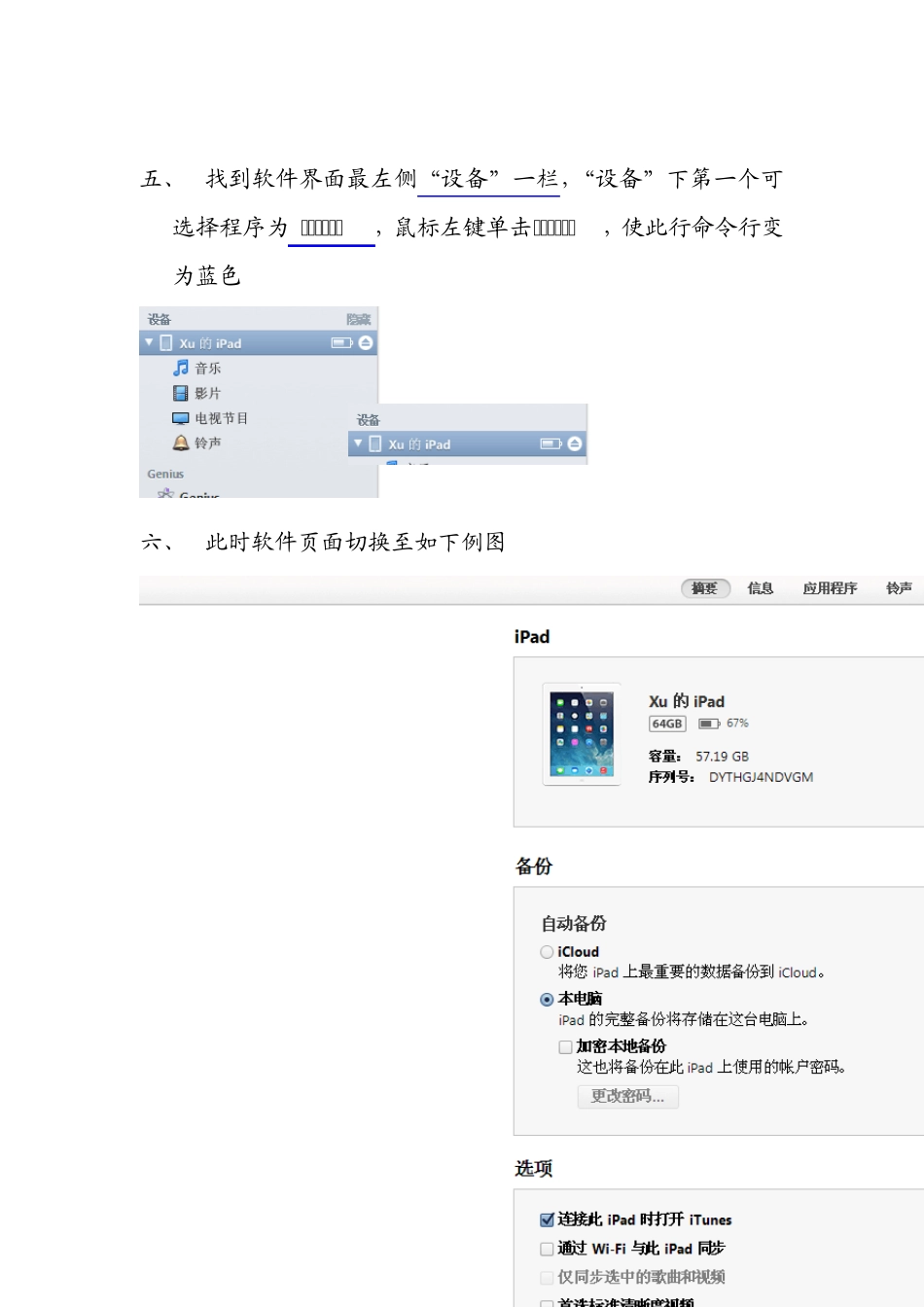Open the 铃声 tab in the top bar
The image size is (924, 1307).
click(899, 588)
